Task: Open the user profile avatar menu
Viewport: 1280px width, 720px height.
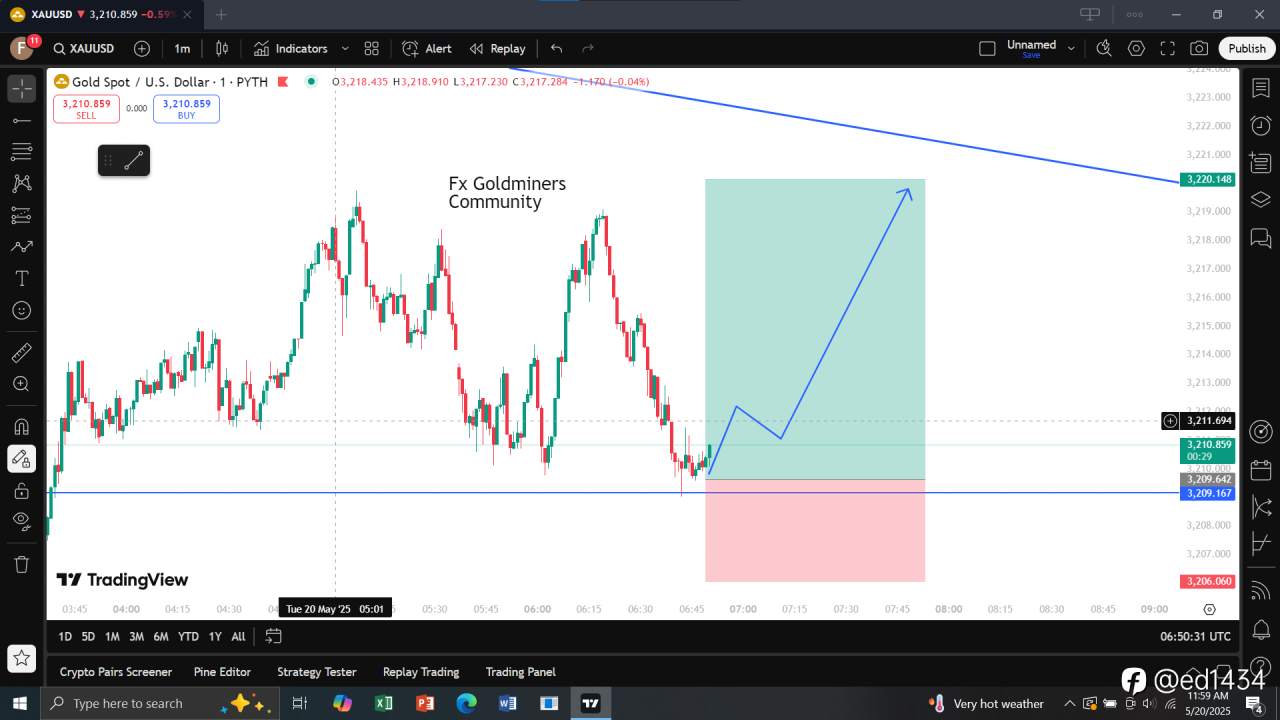Action: tap(21, 48)
